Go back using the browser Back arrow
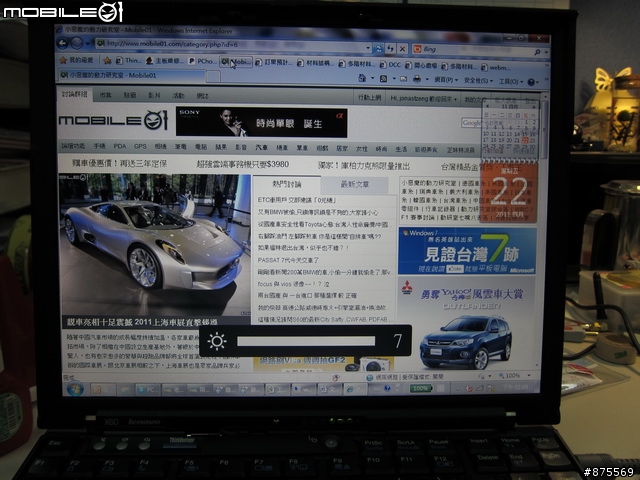This screenshot has width=640, height=480. [x=63, y=43]
